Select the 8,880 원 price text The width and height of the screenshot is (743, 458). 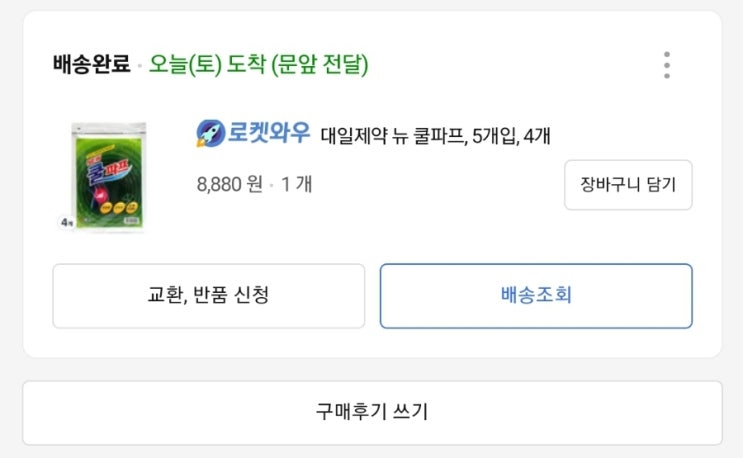[x=230, y=185]
